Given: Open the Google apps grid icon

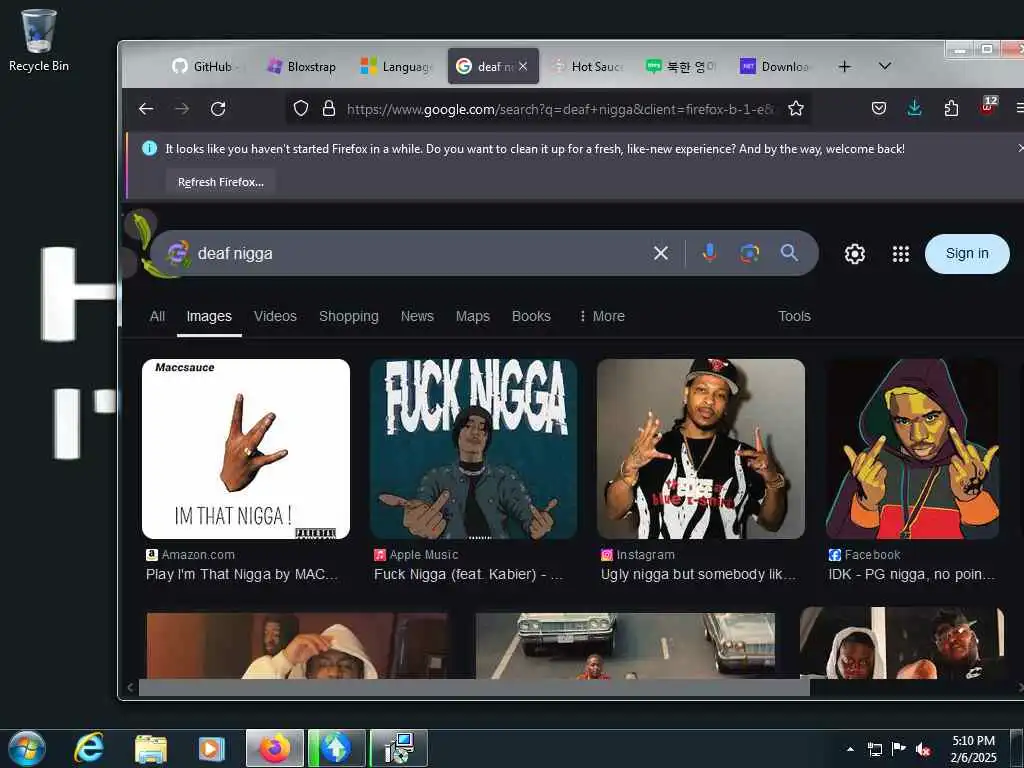Looking at the screenshot, I should [901, 254].
